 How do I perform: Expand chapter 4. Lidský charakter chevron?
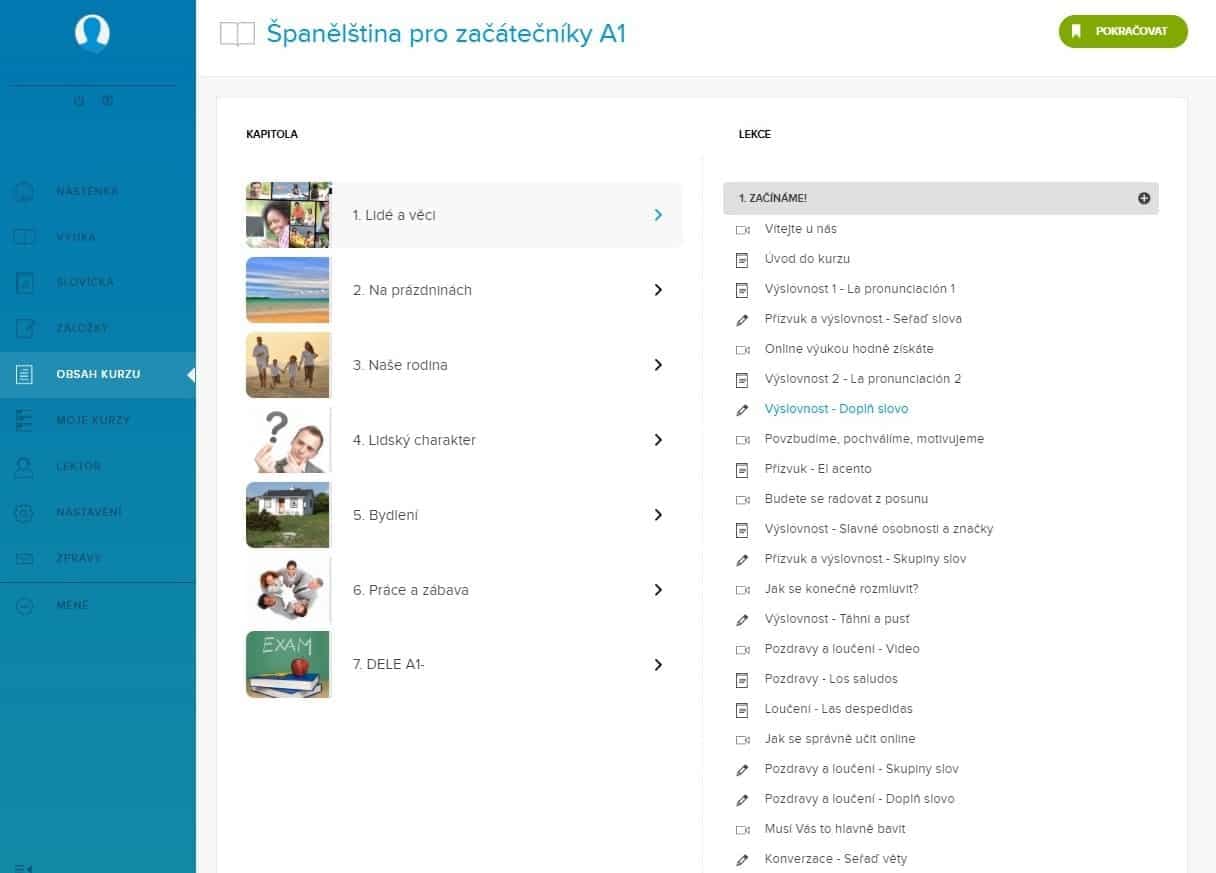(658, 440)
